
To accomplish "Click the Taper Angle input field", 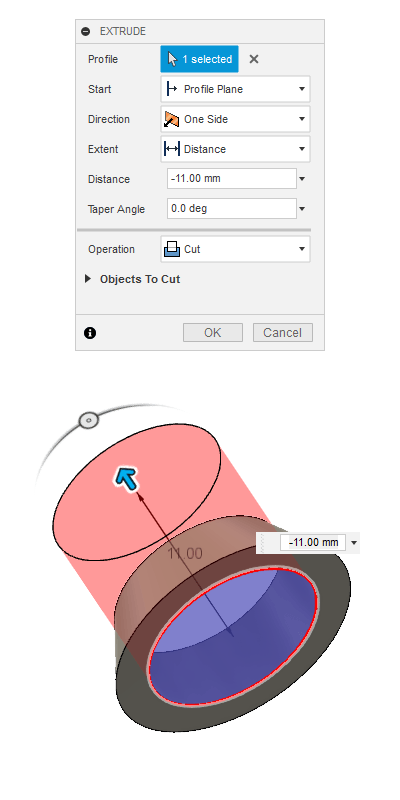I will point(232,209).
